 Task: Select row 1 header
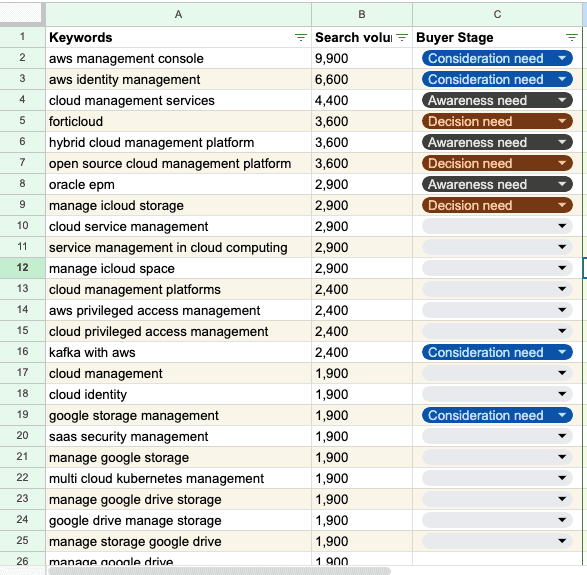pos(22,37)
